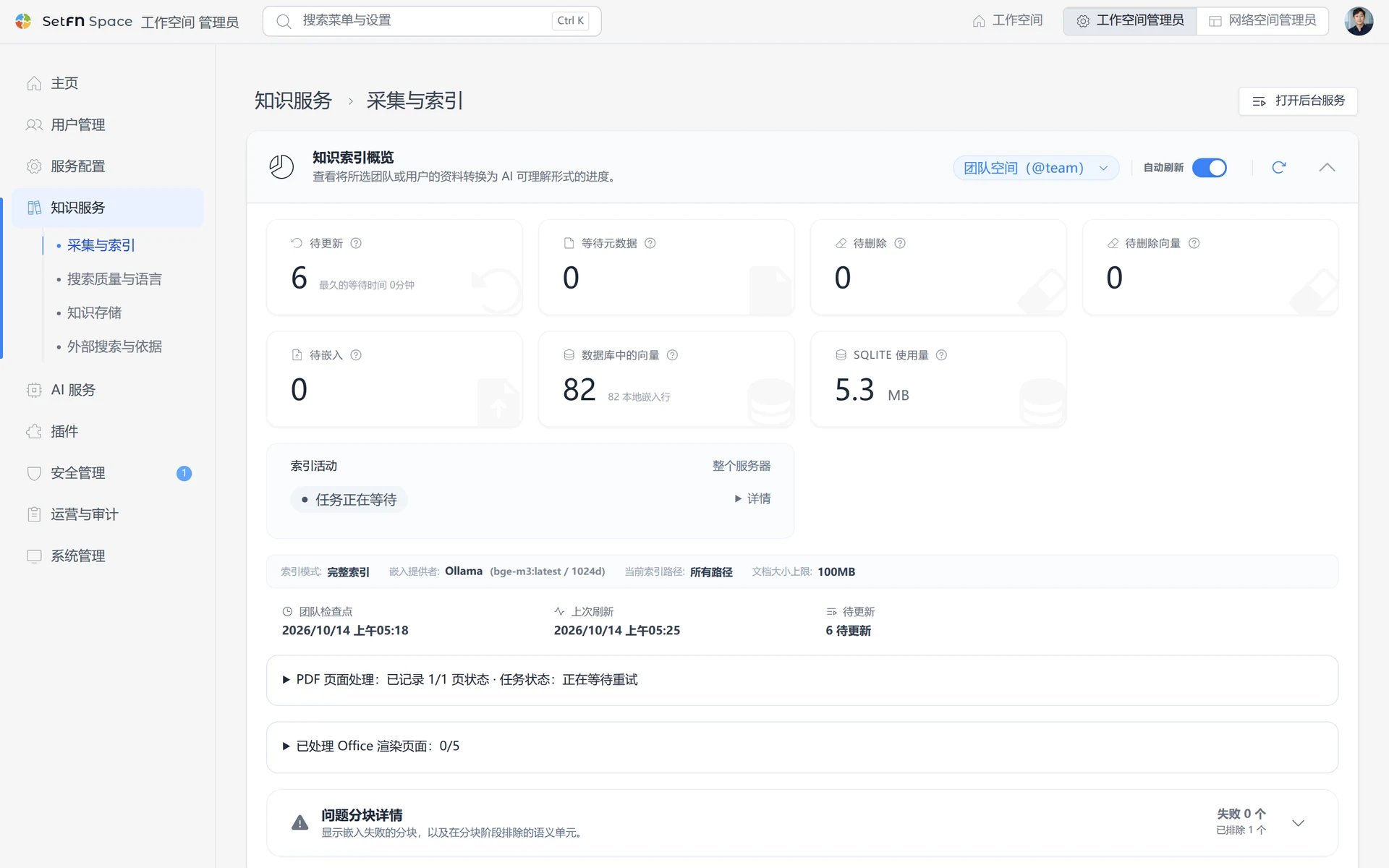The width and height of the screenshot is (1389, 868).
Task: Click the 整个服务器 label in 索引活动
Action: [742, 466]
